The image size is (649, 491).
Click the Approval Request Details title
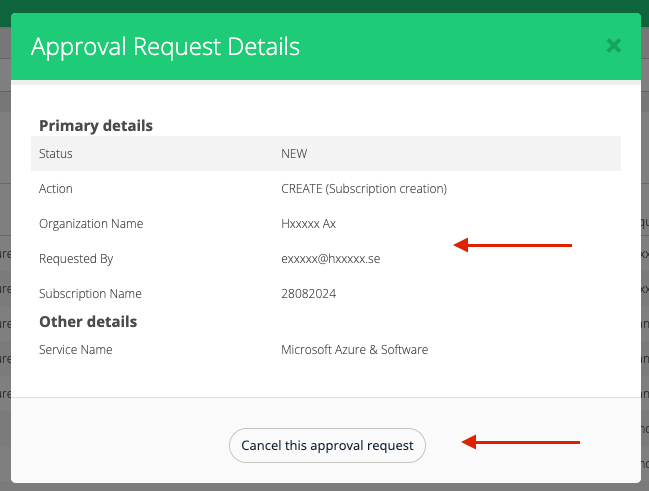165,46
